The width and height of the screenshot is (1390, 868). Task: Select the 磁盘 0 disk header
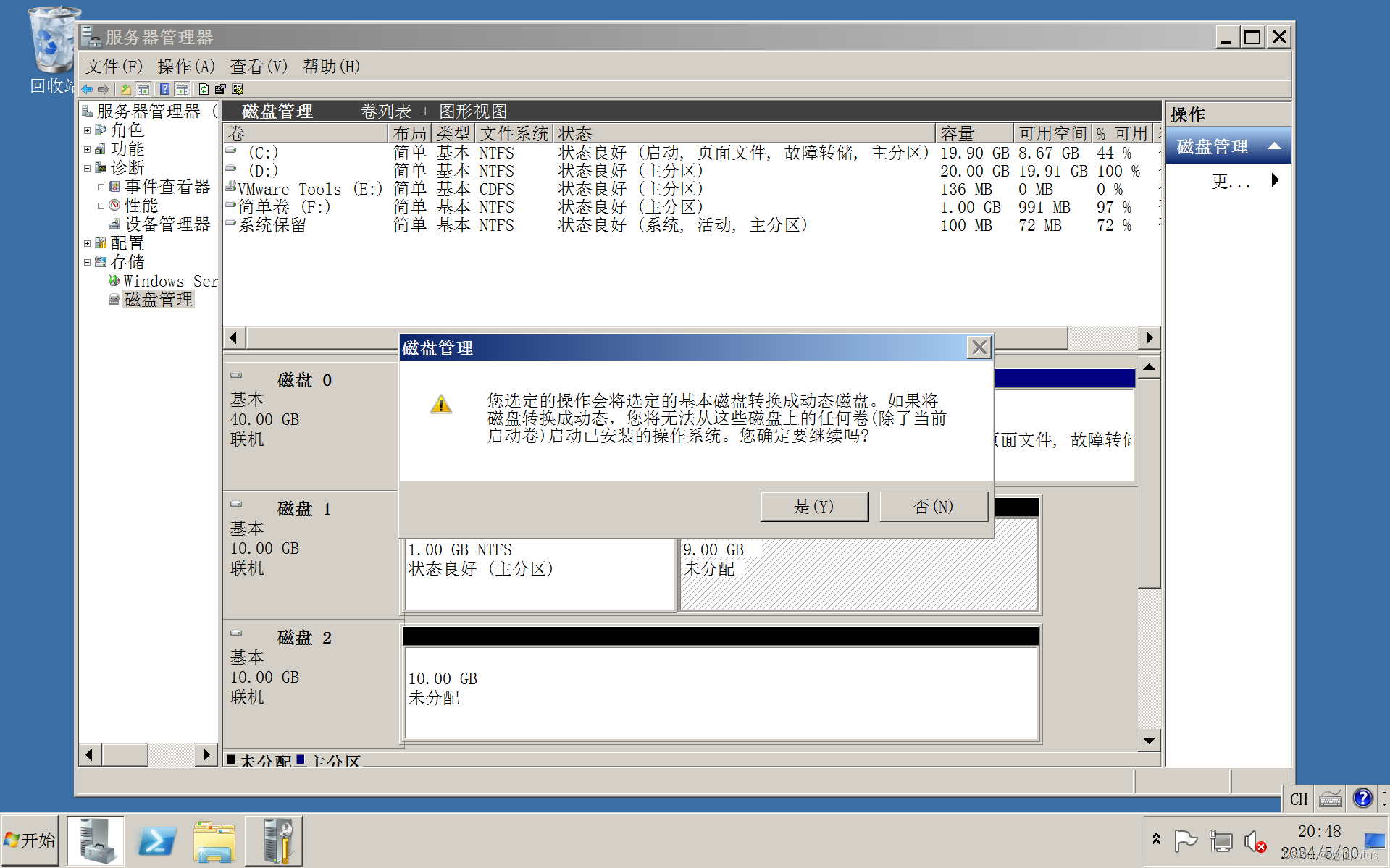click(311, 426)
